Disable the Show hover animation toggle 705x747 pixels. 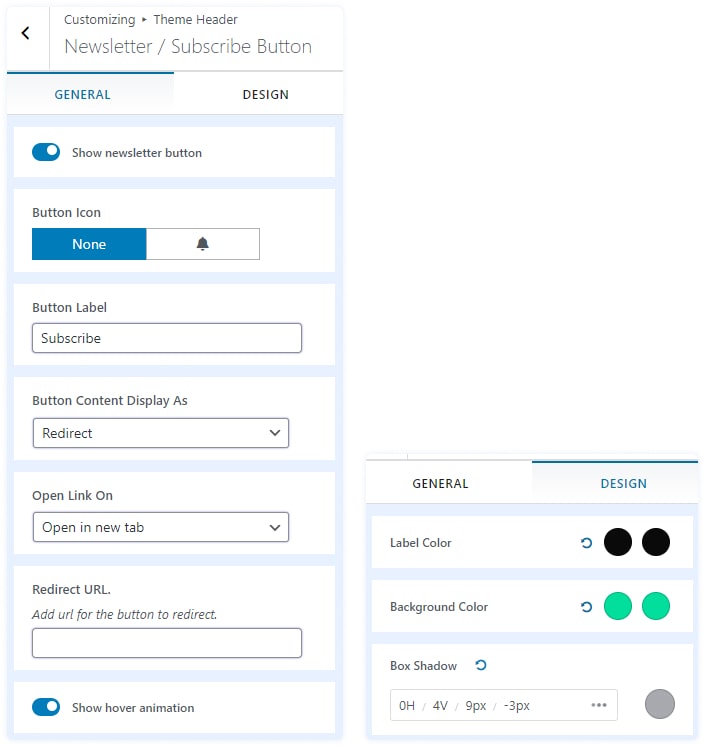[46, 707]
